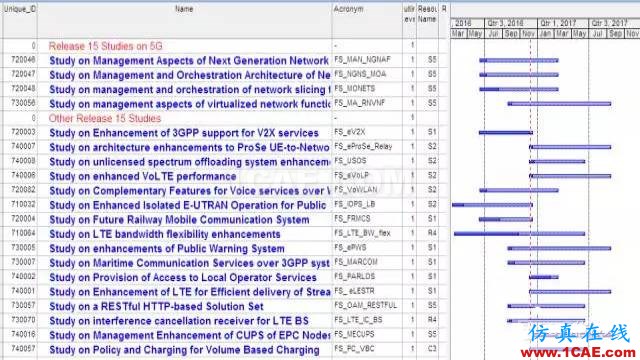Open 'Study on management aspects of virtualized network' row
This screenshot has height=360, width=640.
[x=190, y=104]
